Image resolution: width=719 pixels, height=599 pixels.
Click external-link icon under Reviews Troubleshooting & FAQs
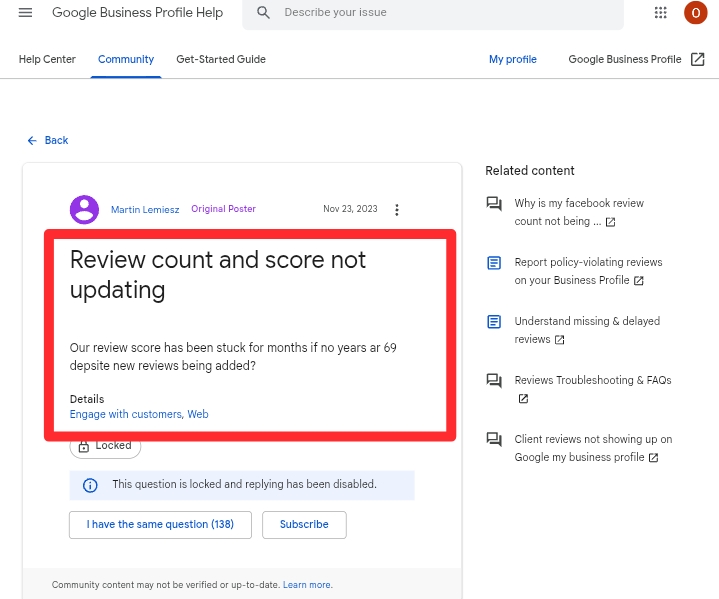[523, 399]
